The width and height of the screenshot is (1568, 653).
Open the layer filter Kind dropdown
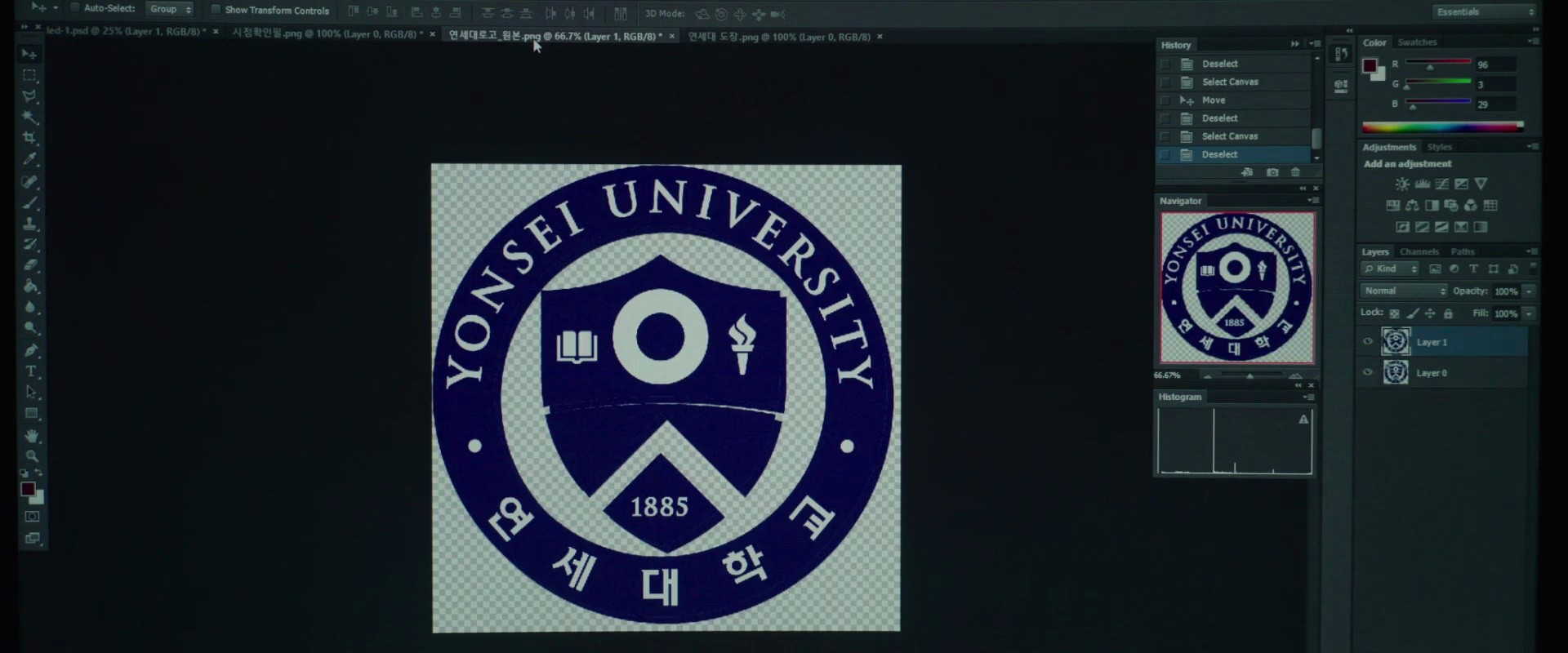pos(1391,269)
